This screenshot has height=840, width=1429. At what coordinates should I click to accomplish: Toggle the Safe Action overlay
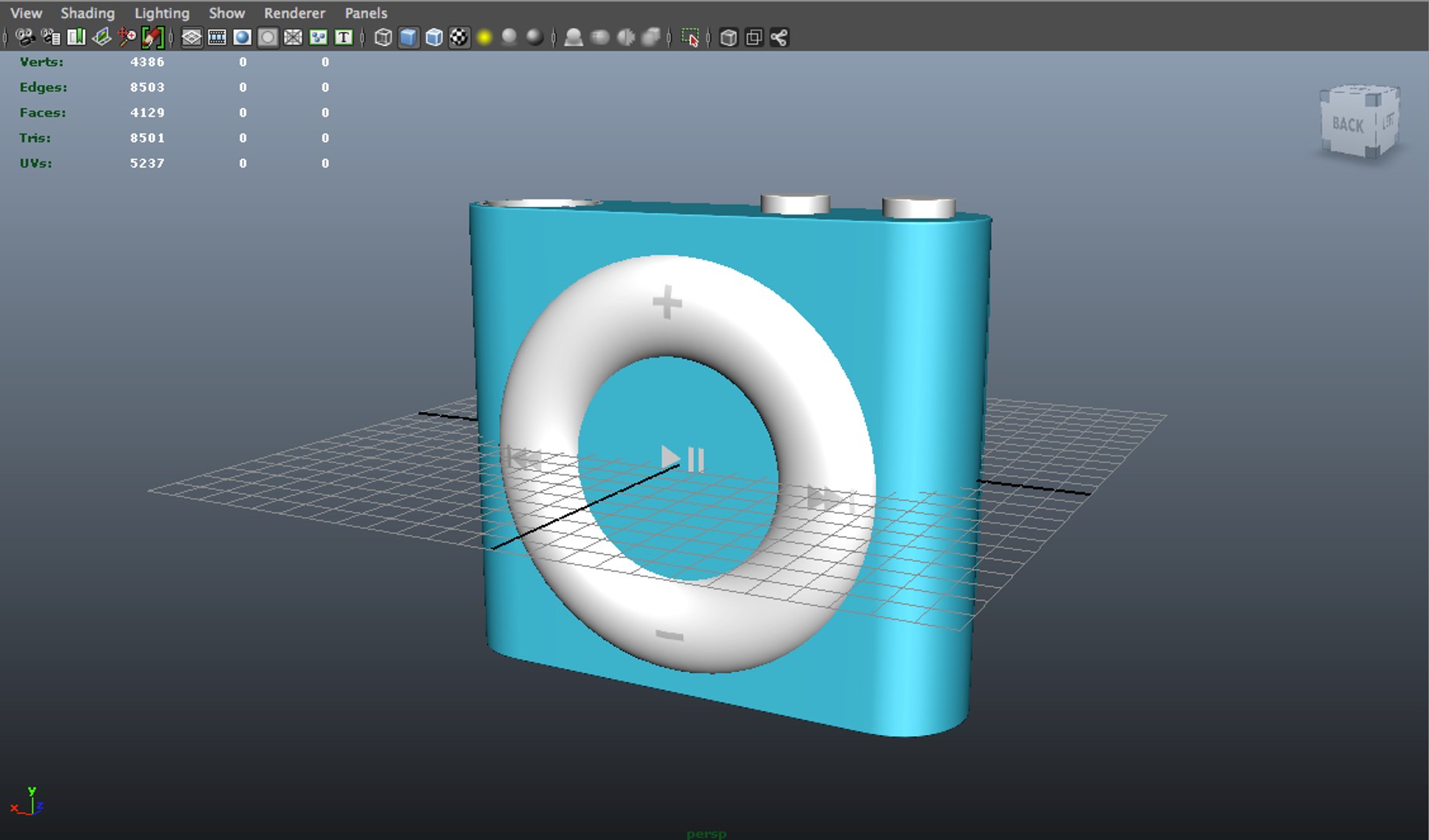(x=318, y=37)
